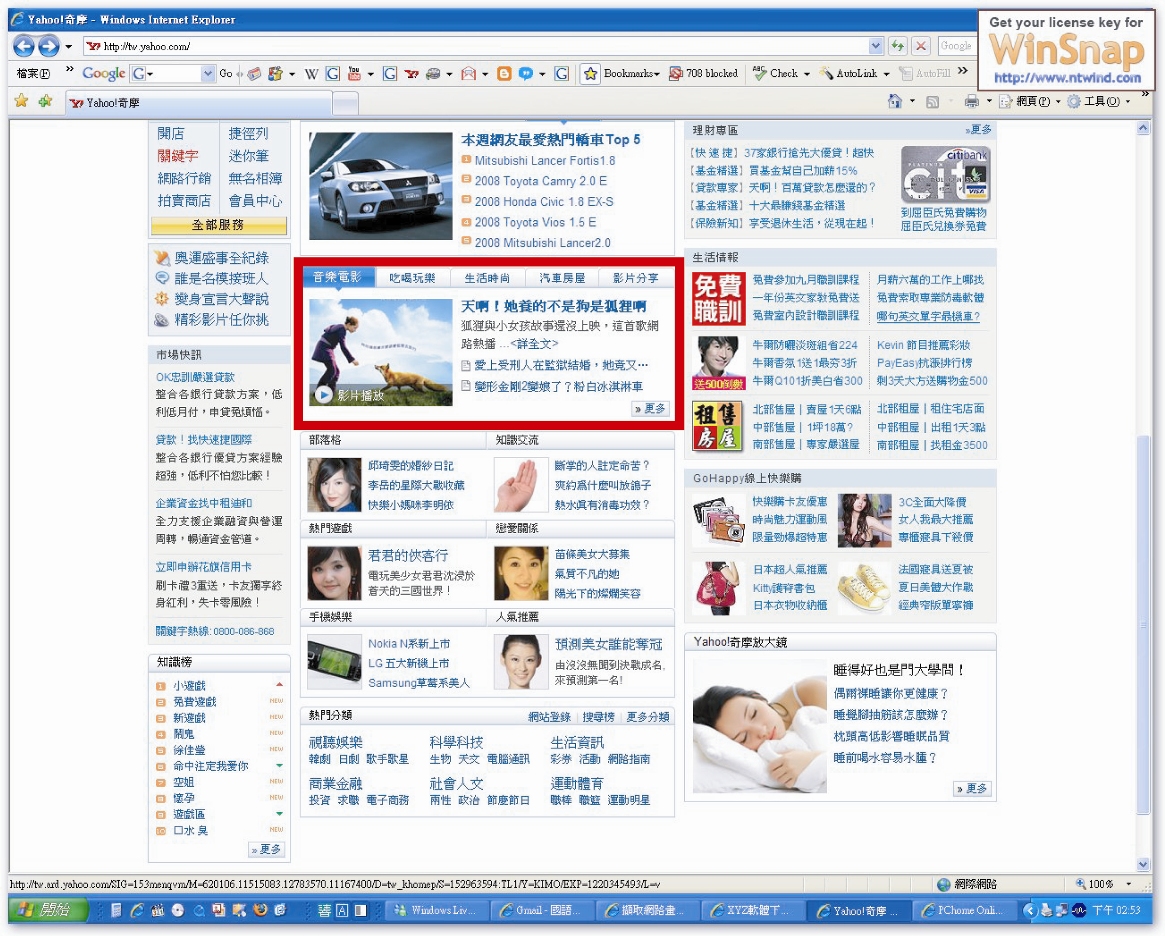Click the orange Blogger icon in Google toolbar

click(x=504, y=74)
